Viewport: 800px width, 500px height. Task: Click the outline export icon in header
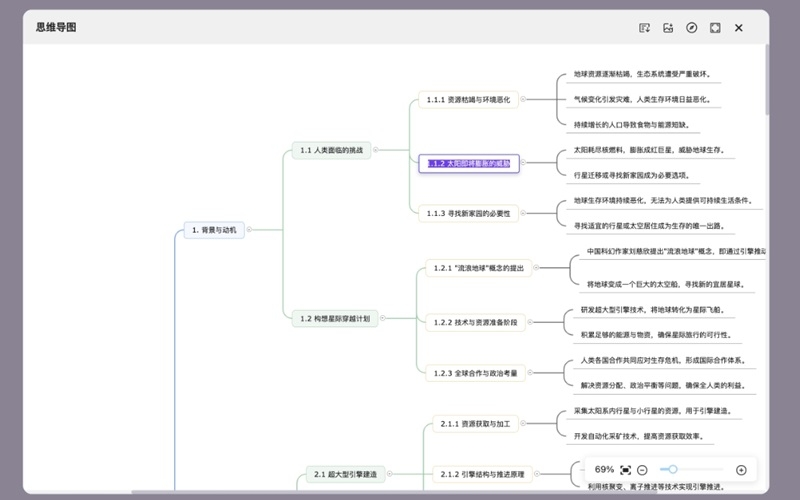point(644,28)
